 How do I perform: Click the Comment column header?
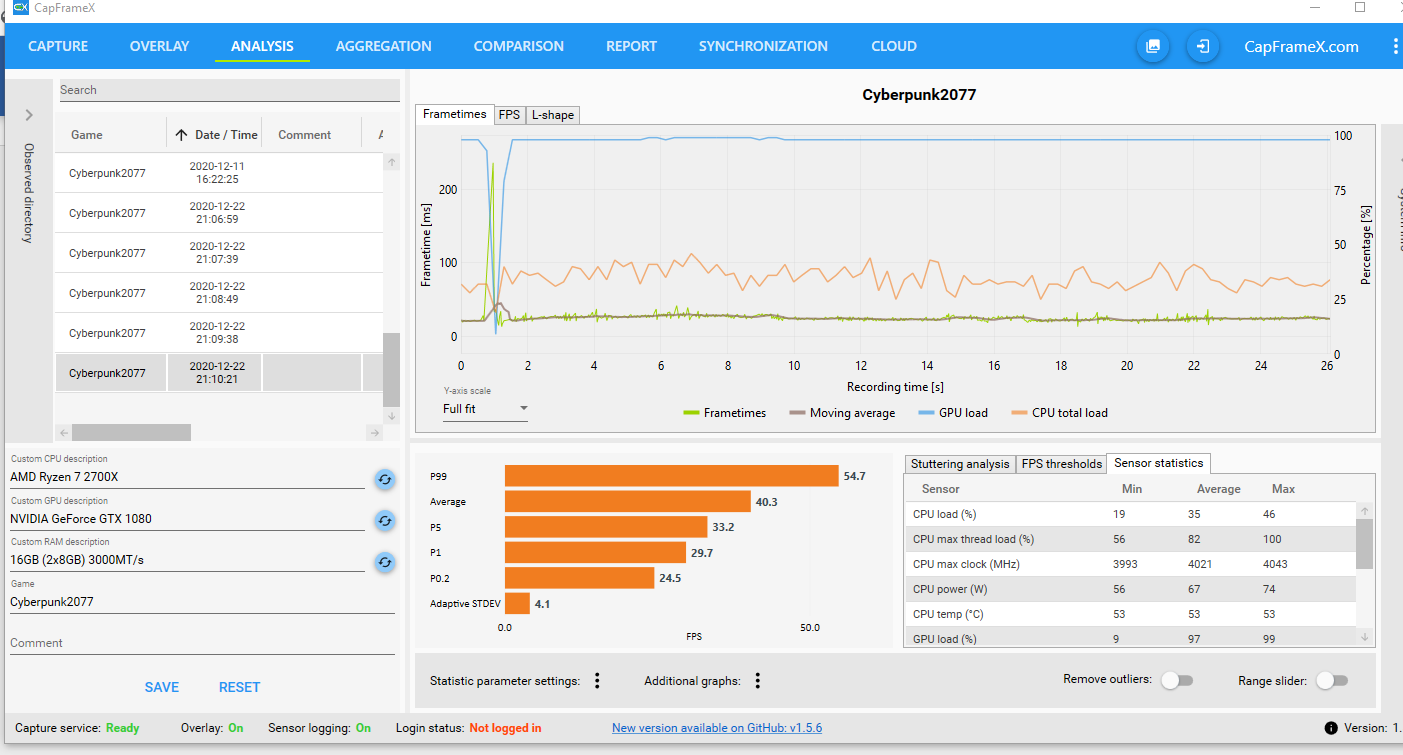(x=305, y=135)
